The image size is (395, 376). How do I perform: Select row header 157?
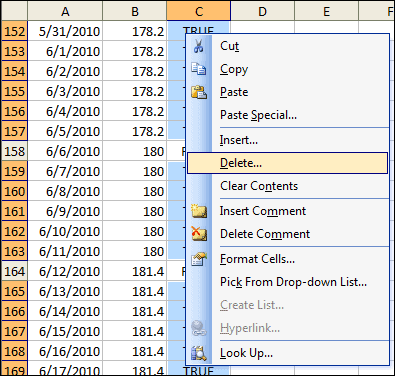click(14, 131)
